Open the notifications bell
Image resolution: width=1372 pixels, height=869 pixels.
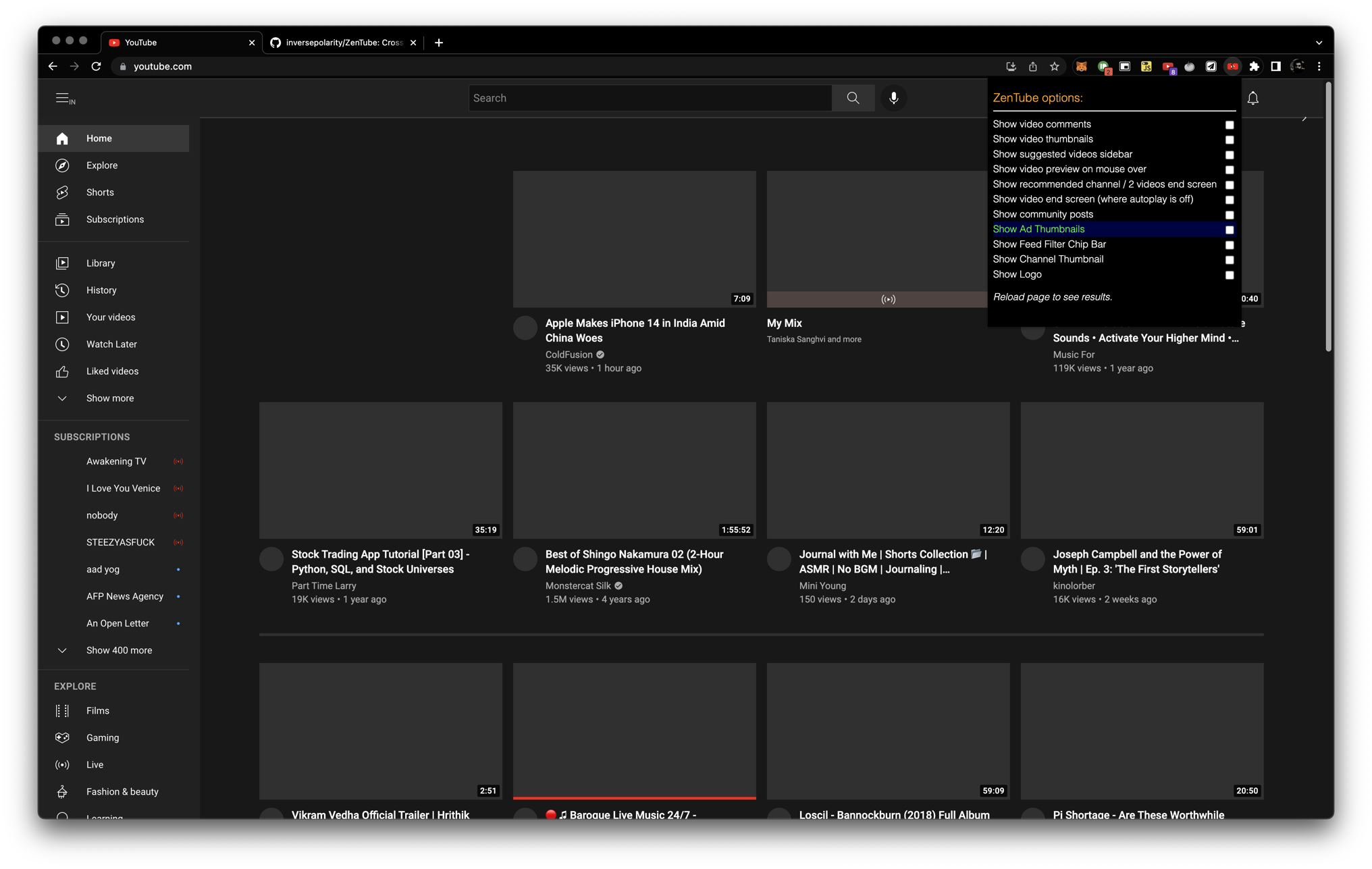click(x=1252, y=98)
